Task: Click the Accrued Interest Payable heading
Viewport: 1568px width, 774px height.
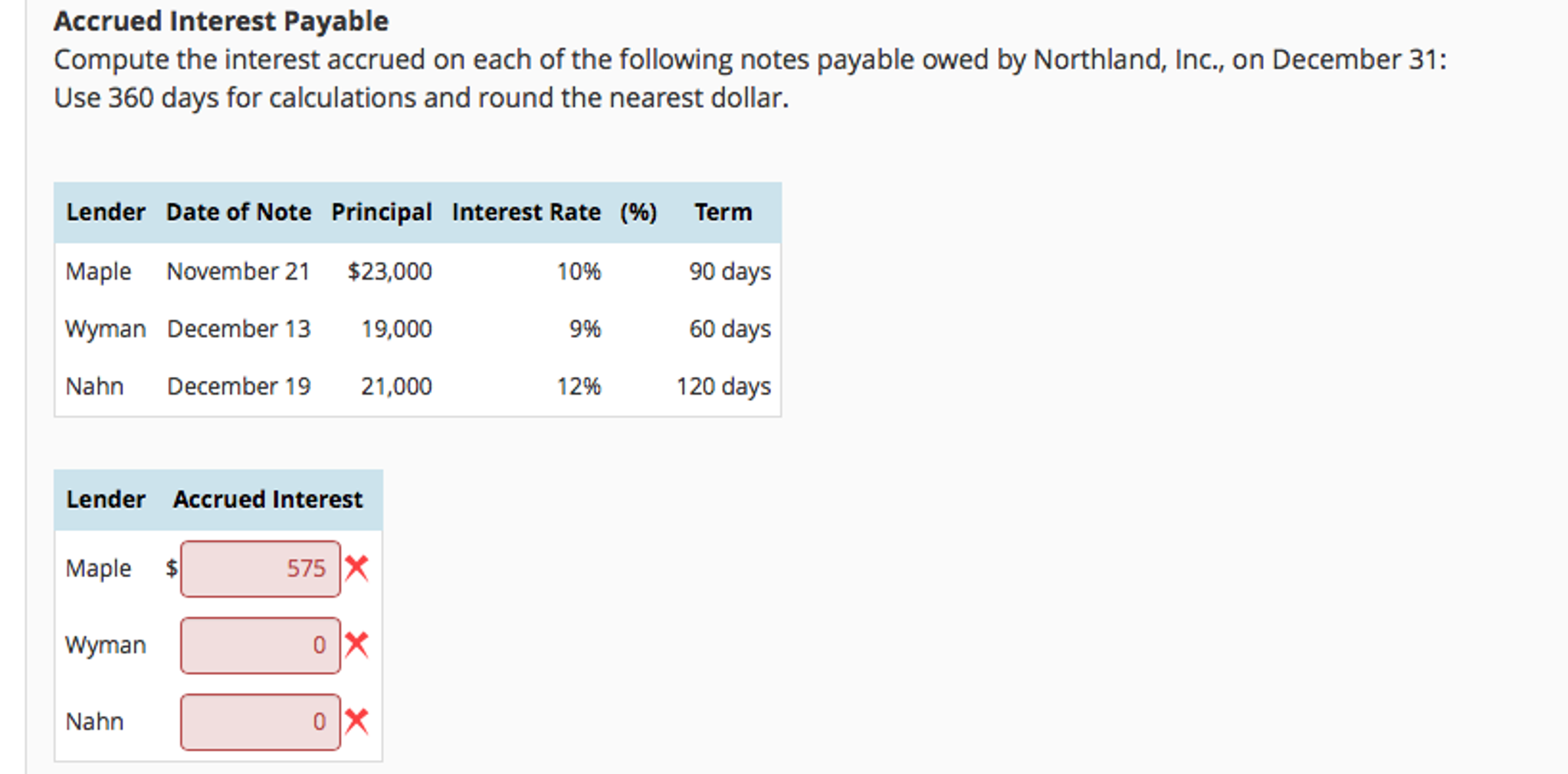Action: 221,21
